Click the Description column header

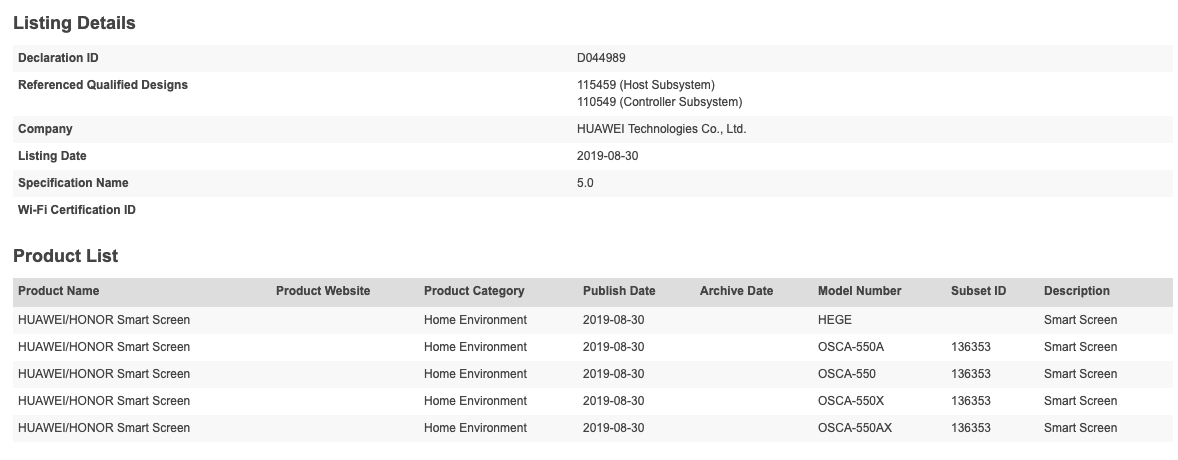pyautogui.click(x=1076, y=291)
